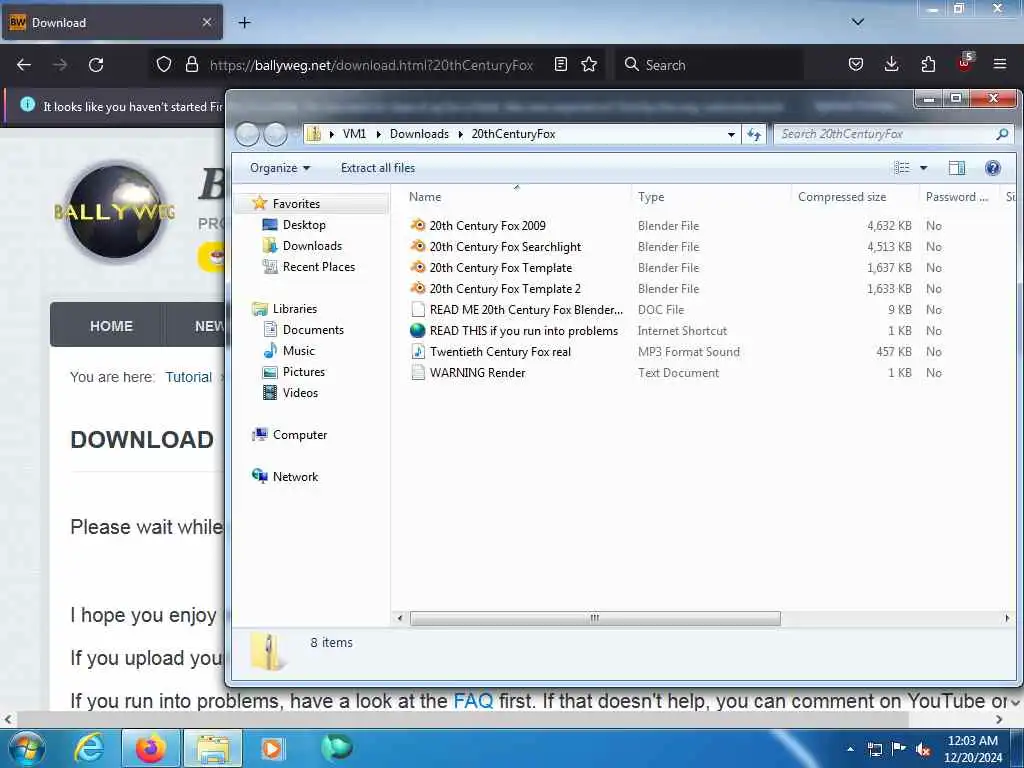Click the site security padlock icon

191,64
